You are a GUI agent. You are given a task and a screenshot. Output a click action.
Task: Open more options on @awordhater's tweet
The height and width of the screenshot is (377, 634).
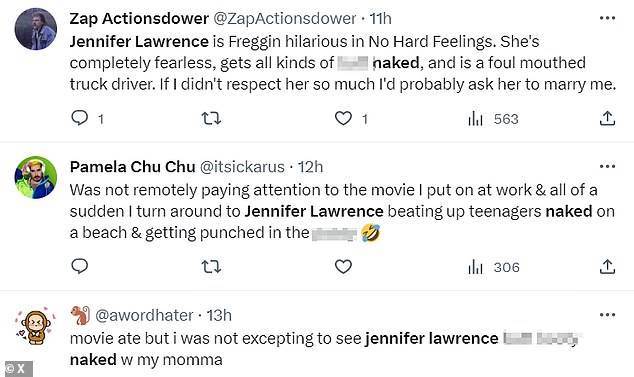pyautogui.click(x=607, y=315)
